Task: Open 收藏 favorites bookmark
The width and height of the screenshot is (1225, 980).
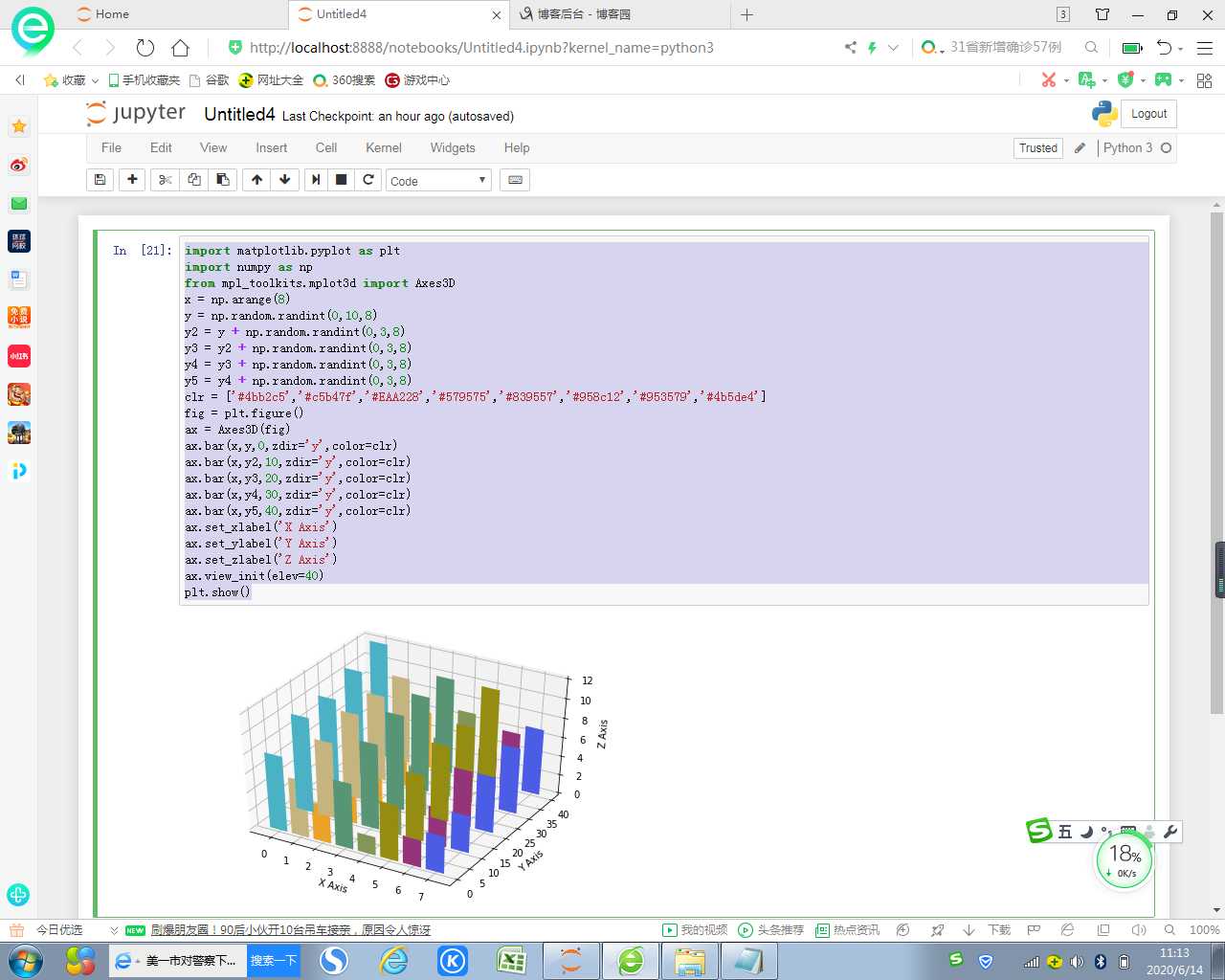Action: tap(71, 80)
